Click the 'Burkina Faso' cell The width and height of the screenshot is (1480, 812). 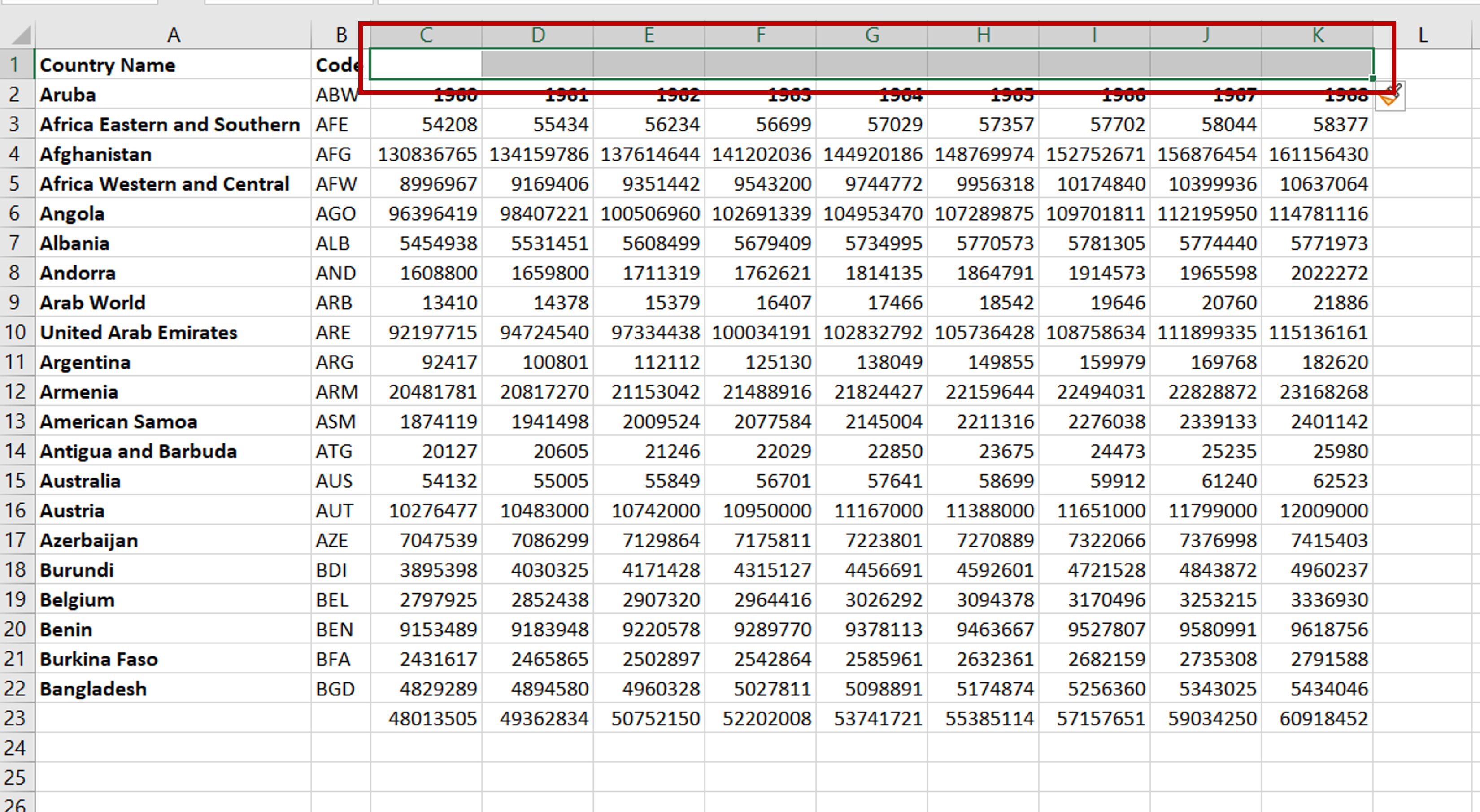[173, 659]
